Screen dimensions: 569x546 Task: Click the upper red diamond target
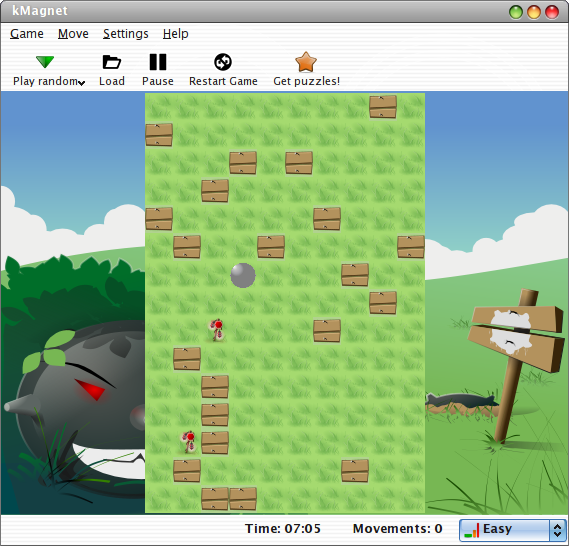pos(217,329)
